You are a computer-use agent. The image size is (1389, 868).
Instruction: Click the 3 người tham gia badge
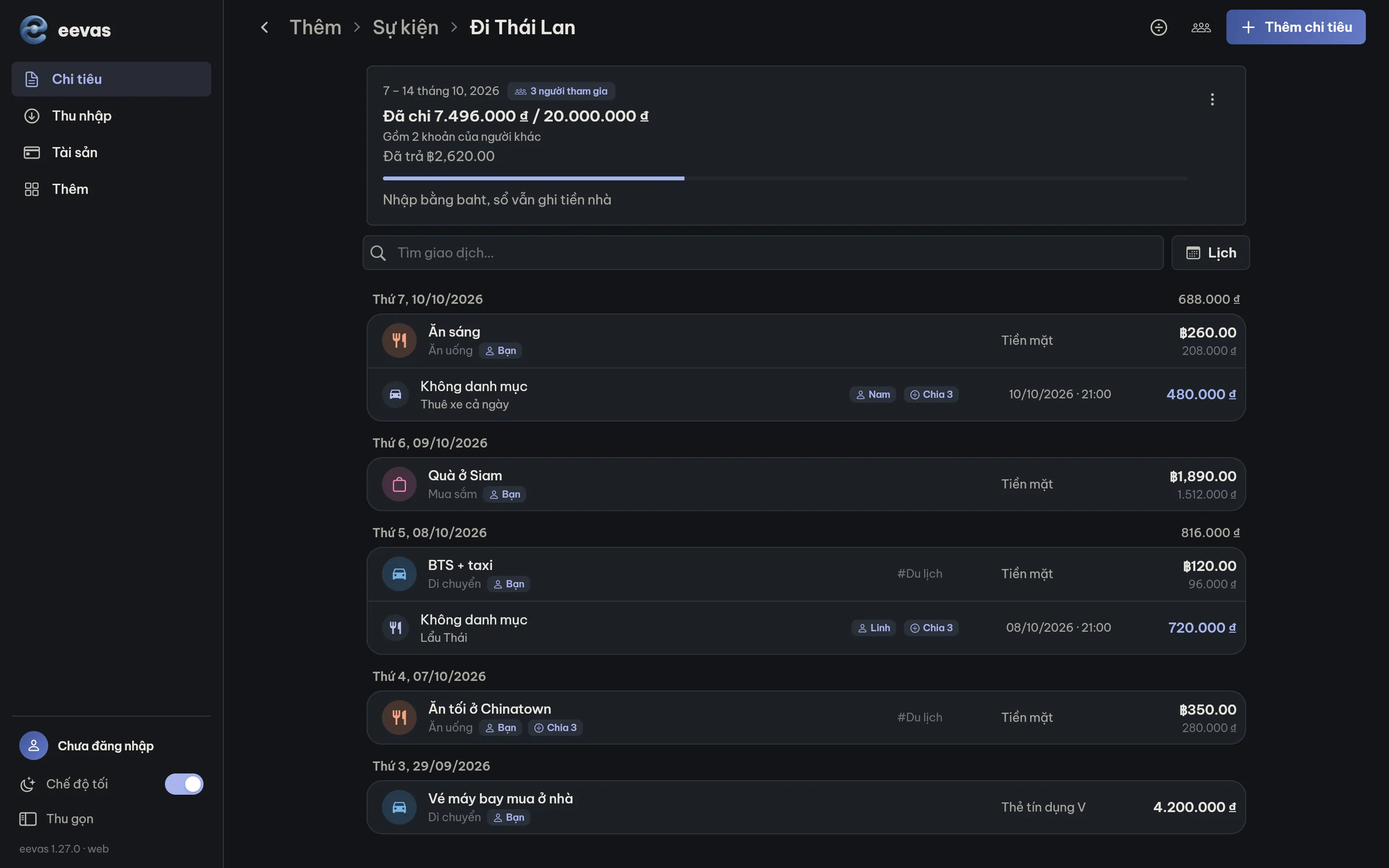coord(561,91)
